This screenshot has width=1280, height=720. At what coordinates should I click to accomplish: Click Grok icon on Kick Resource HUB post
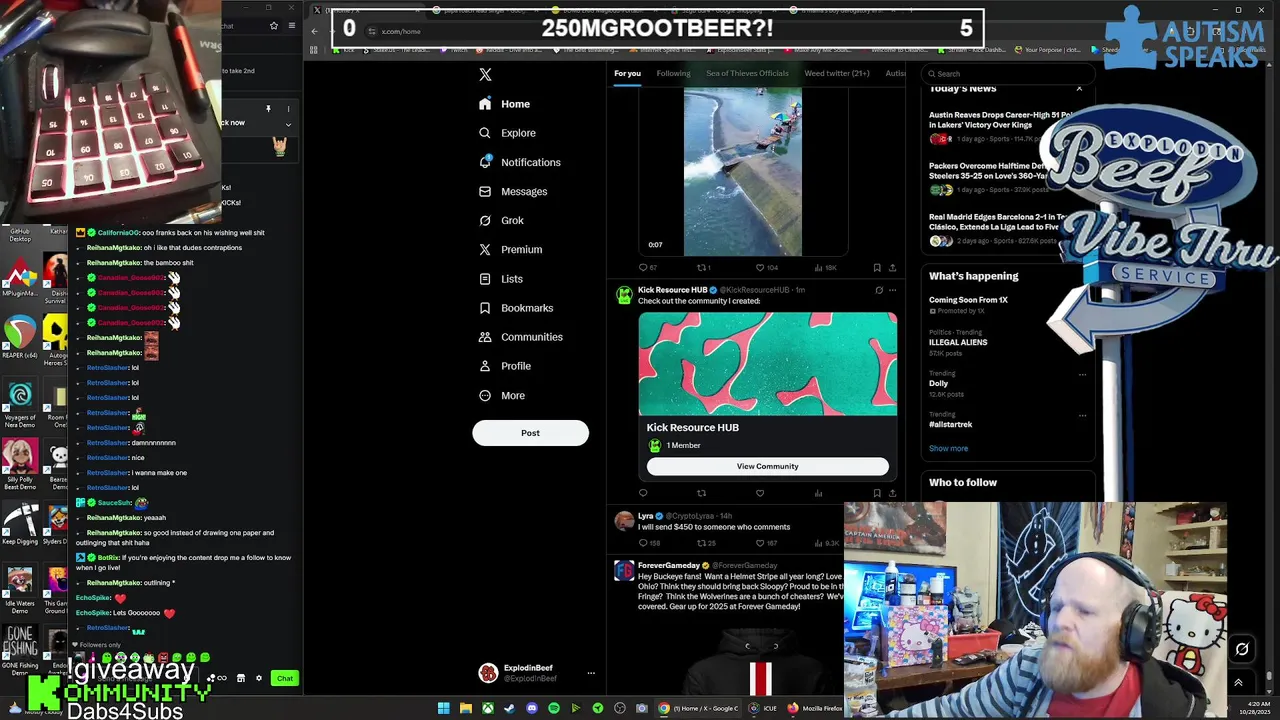[879, 290]
